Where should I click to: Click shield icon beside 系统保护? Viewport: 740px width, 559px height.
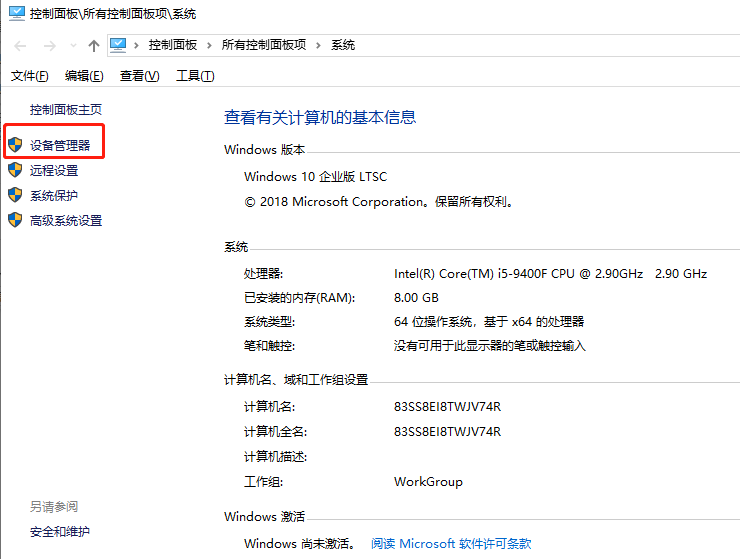(14, 195)
